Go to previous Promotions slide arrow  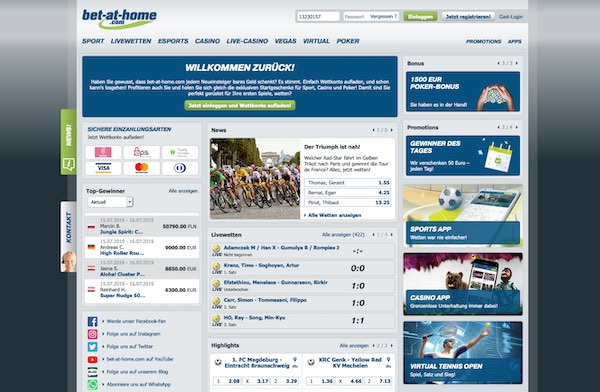tap(498, 127)
